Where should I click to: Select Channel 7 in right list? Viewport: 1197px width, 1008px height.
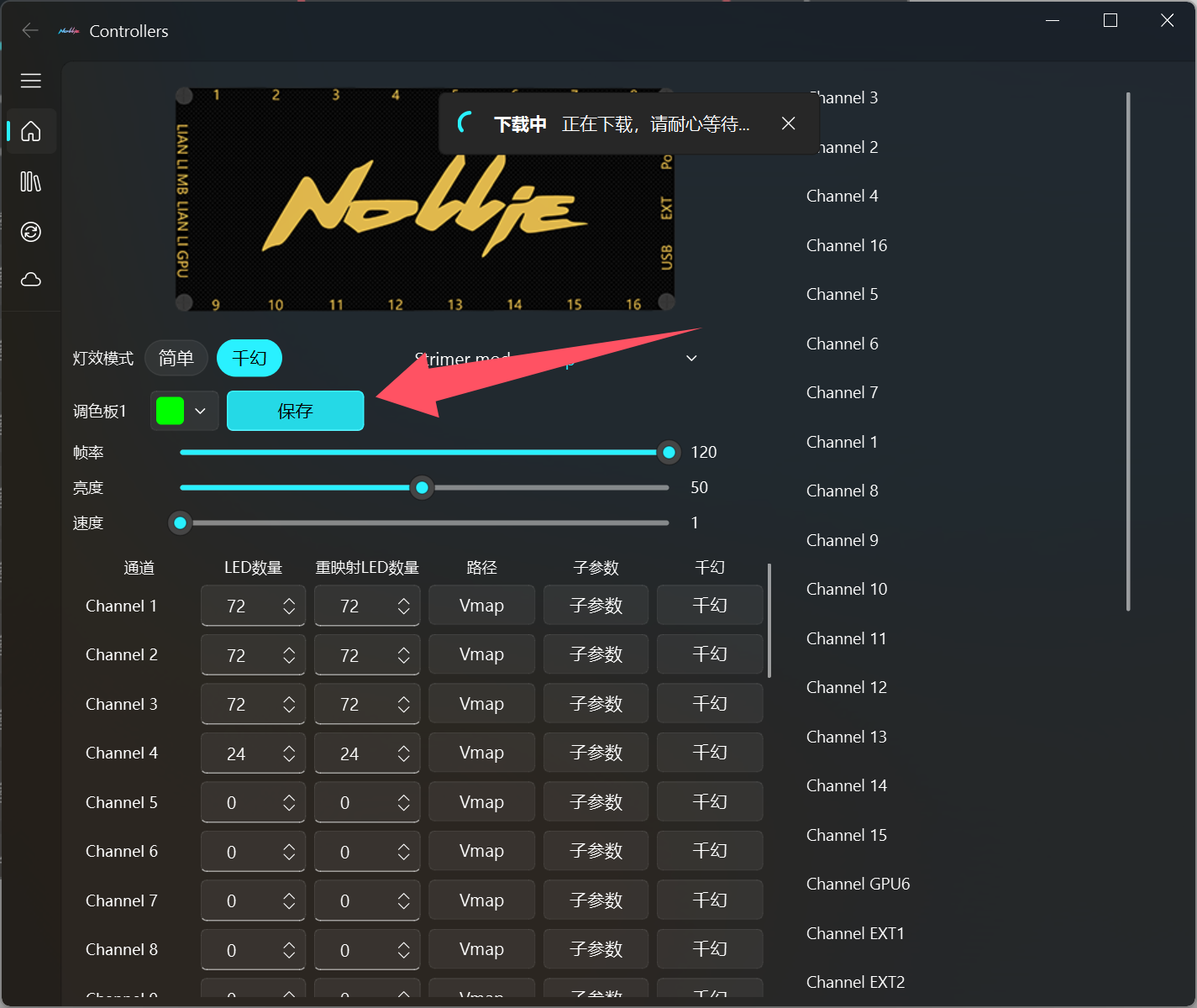(x=843, y=392)
